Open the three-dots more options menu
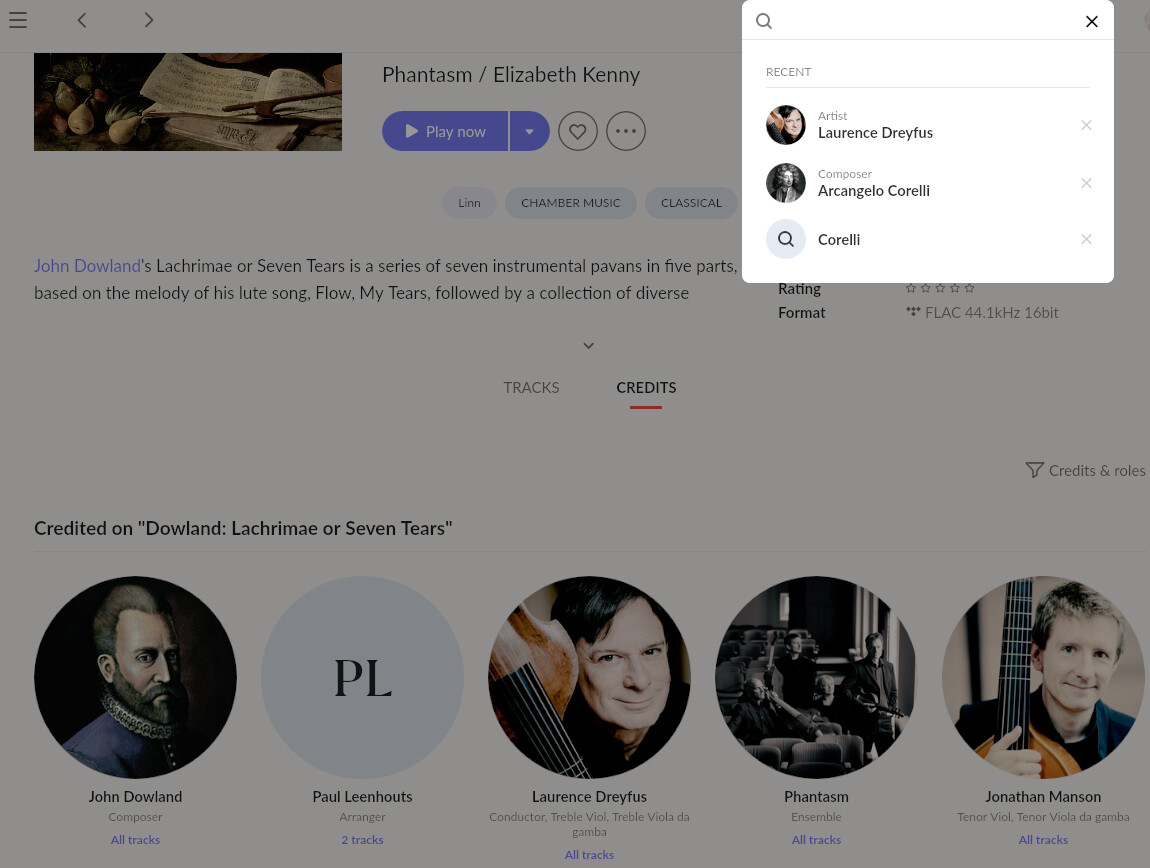Viewport: 1150px width, 868px height. coord(626,131)
